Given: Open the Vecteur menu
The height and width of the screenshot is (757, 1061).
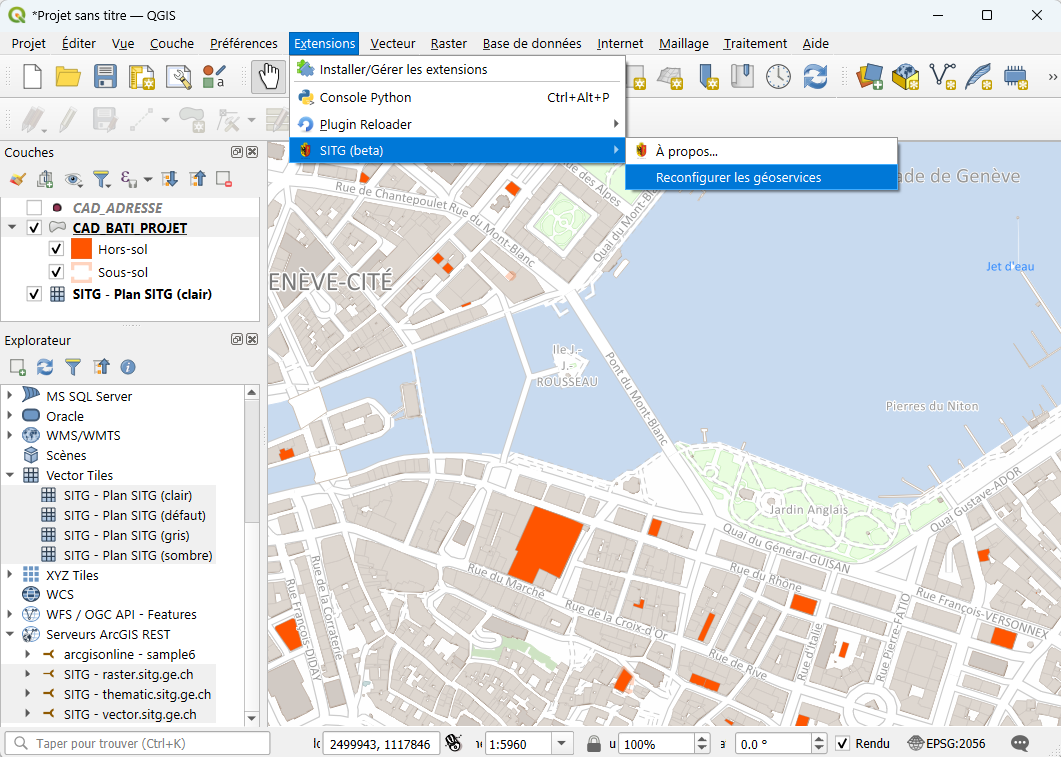Looking at the screenshot, I should tap(392, 43).
